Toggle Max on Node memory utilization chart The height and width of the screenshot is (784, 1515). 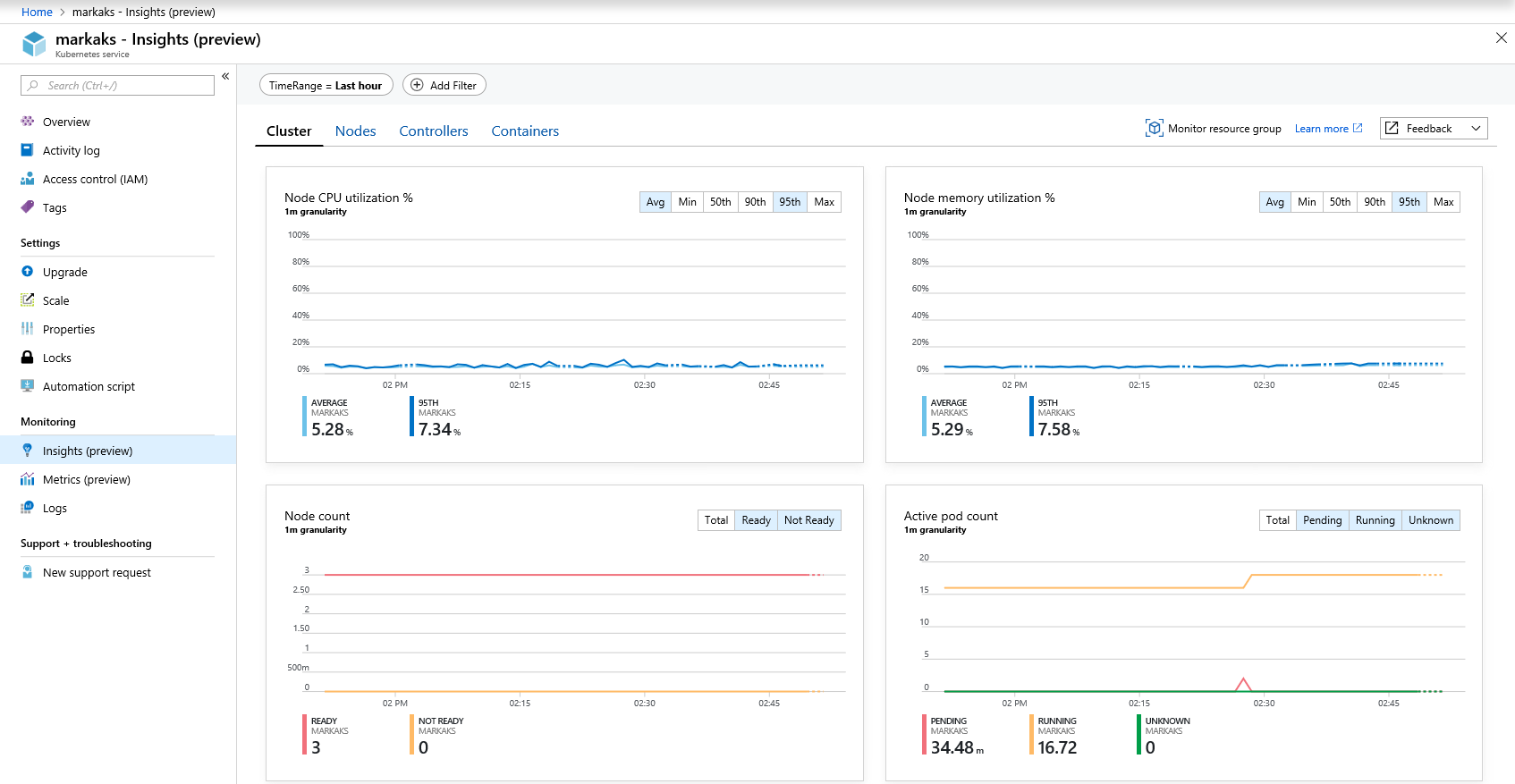(x=1443, y=202)
